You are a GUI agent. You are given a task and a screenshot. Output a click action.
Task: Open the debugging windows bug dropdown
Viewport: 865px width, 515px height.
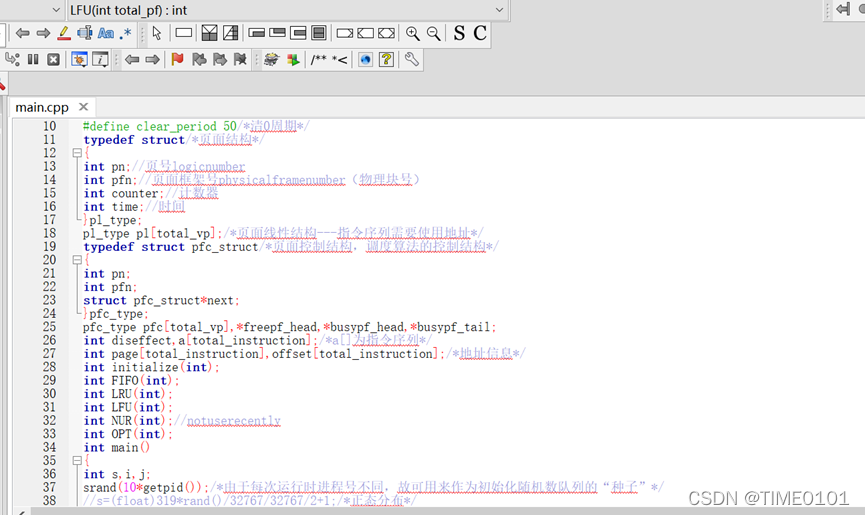point(79,59)
